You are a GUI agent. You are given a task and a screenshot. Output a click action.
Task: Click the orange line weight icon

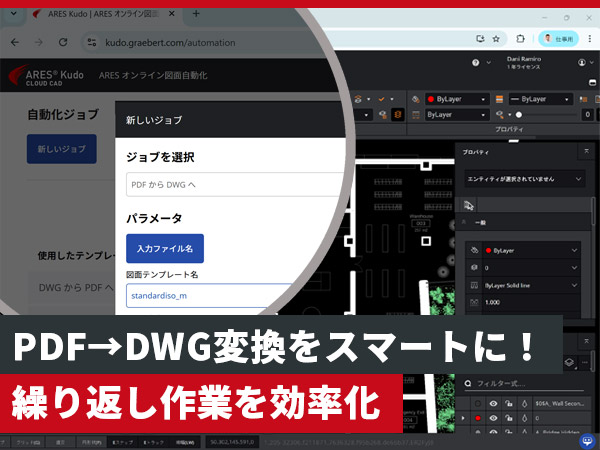(499, 99)
